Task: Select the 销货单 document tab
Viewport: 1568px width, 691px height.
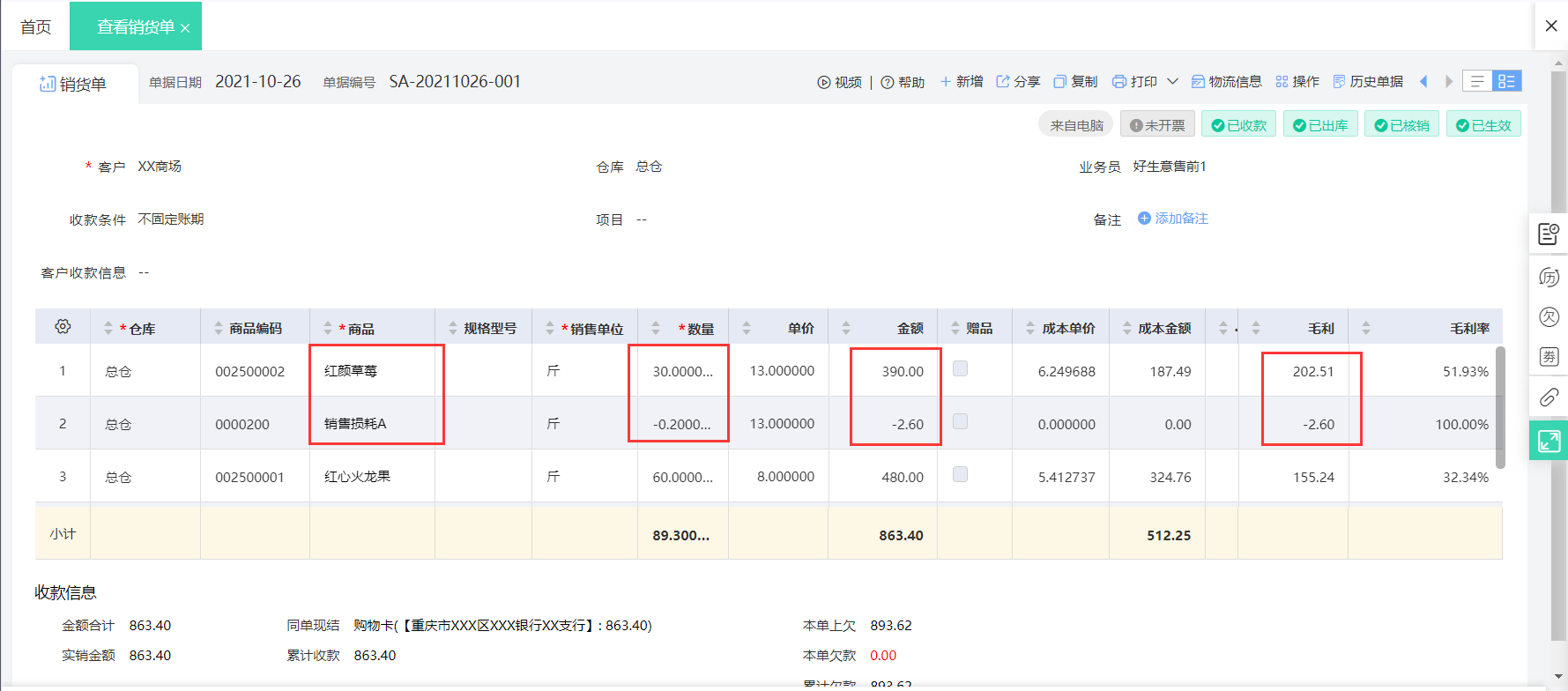Action: [x=73, y=85]
